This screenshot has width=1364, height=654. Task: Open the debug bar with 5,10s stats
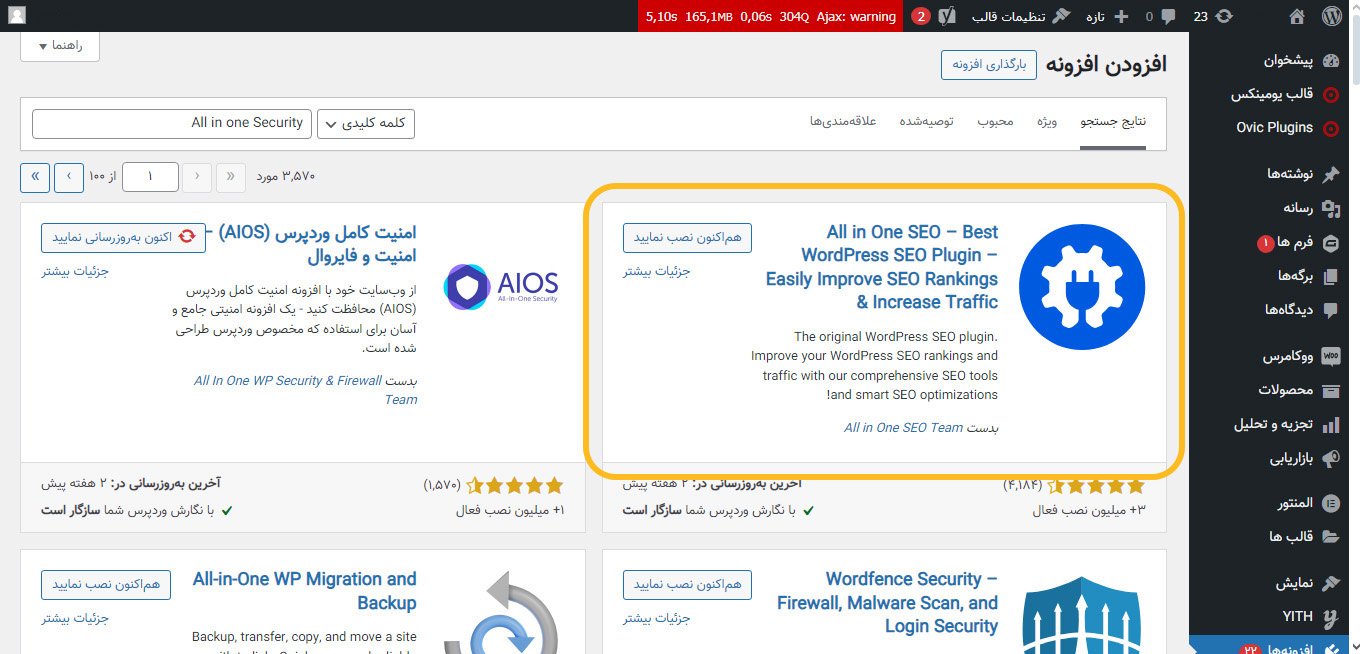[770, 16]
